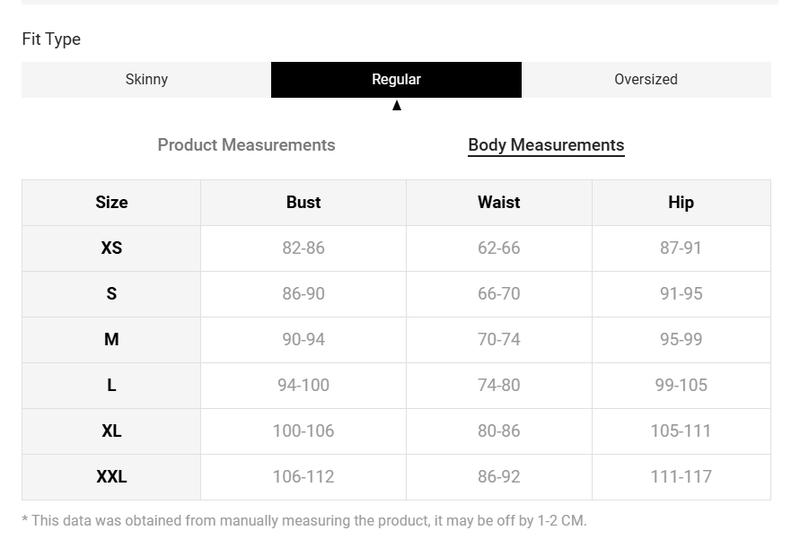Select the M size row label
The width and height of the screenshot is (800, 548).
111,339
